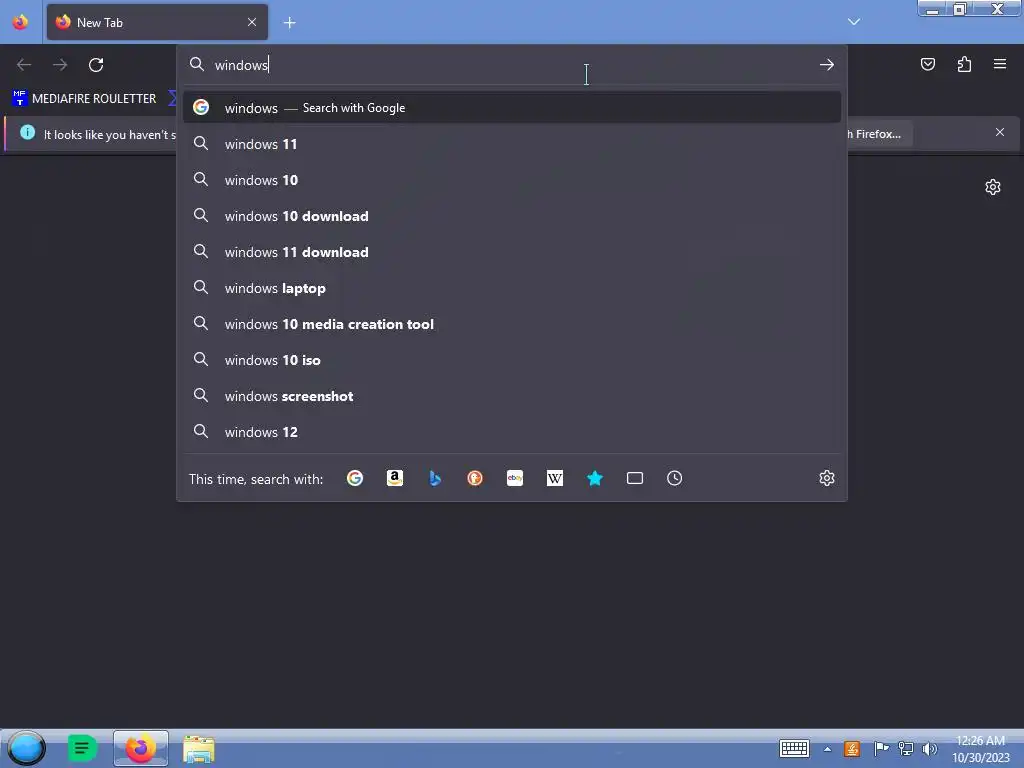
Task: Search open tabs using the tab icon
Action: (635, 478)
